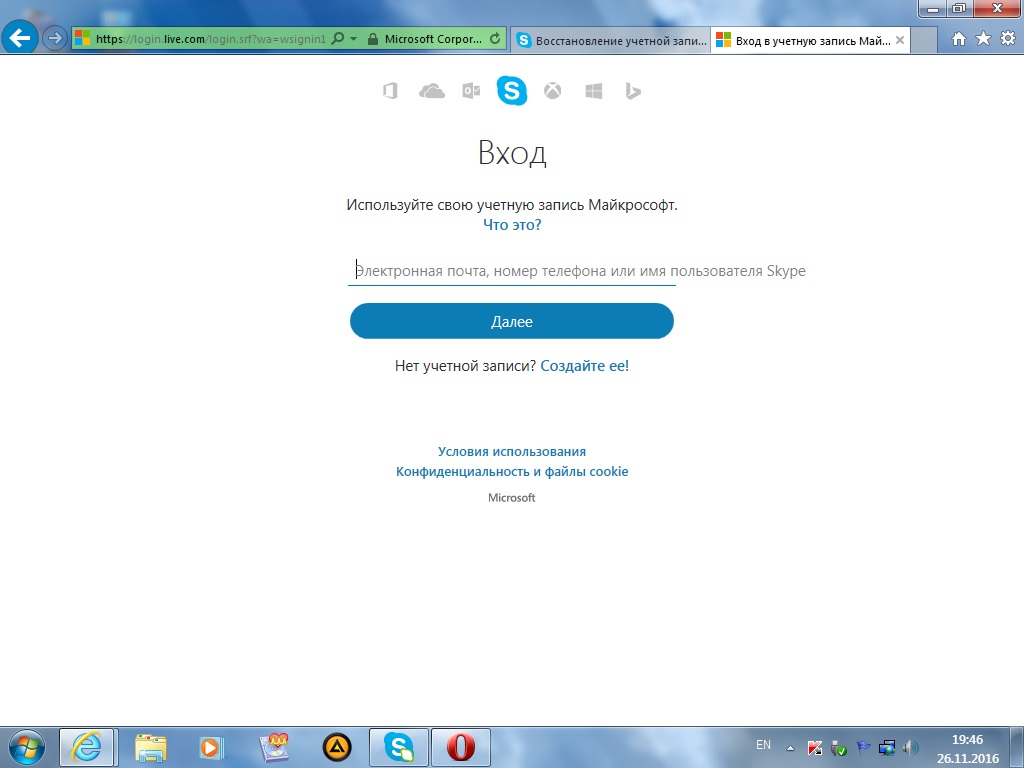
Task: Click the Что это? link
Action: (512, 225)
